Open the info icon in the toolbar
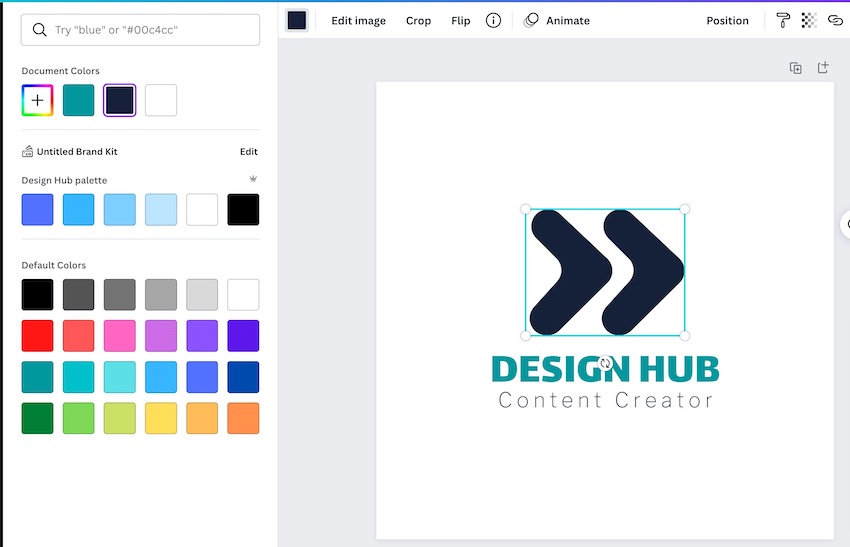Viewport: 850px width, 547px height. coord(493,21)
